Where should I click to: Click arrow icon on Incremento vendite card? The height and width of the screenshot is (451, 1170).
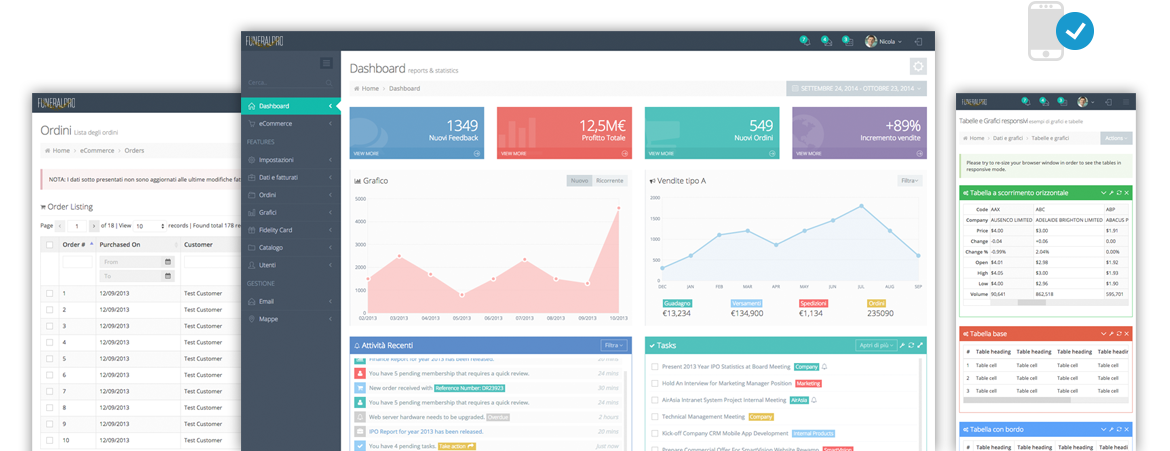coord(919,153)
